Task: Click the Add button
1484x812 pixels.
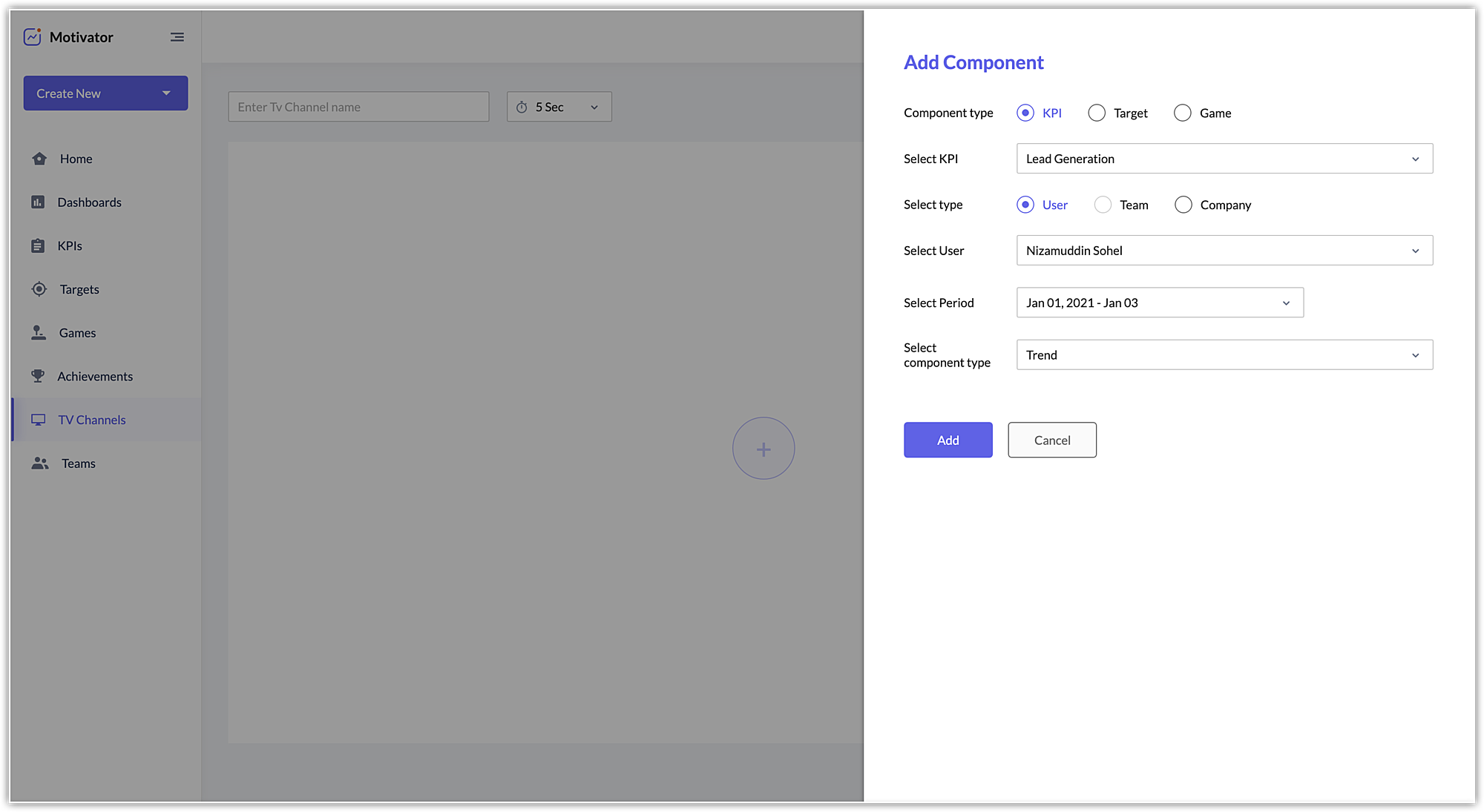Action: click(948, 440)
